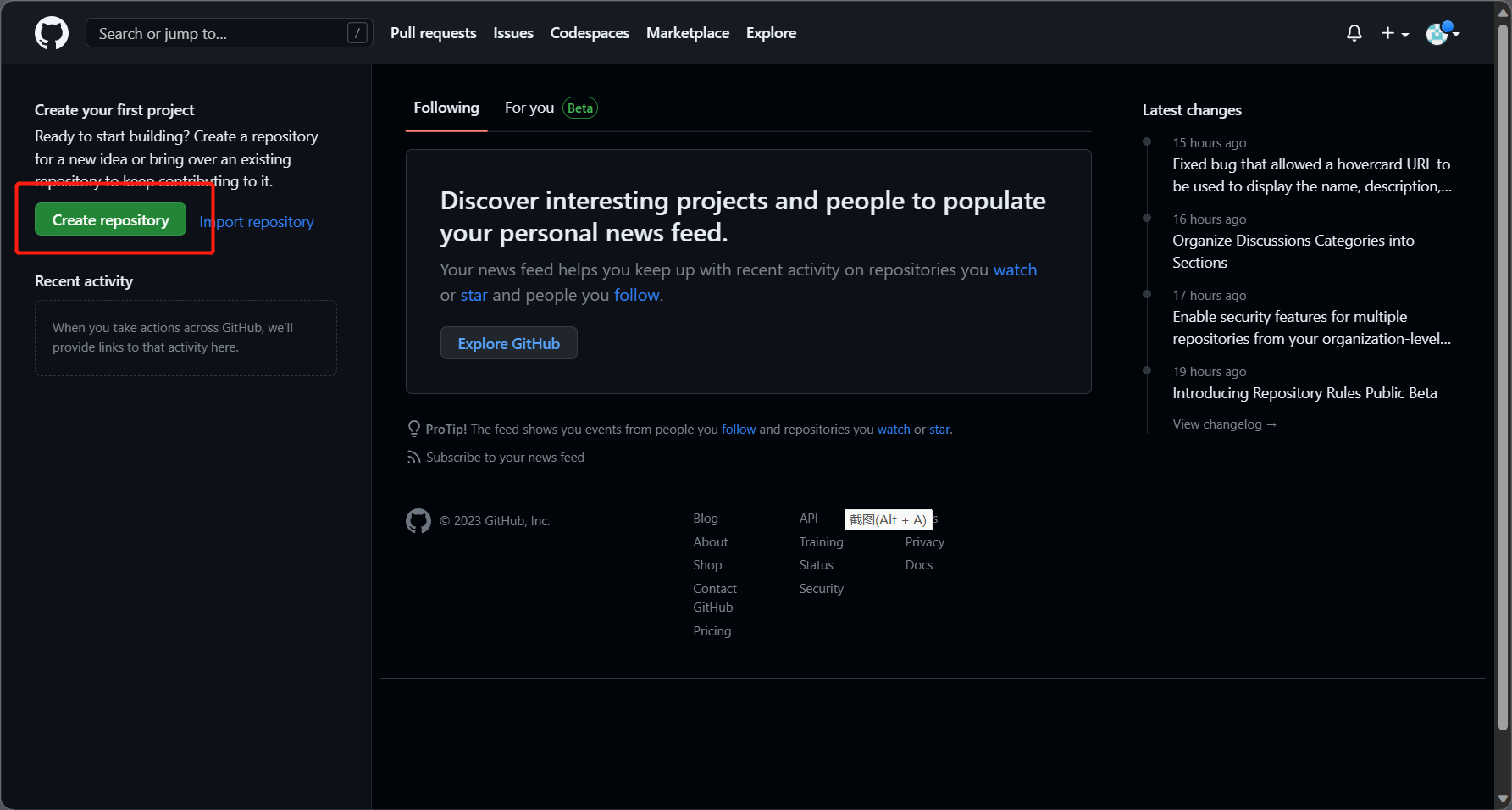Click the footer GitHub logo icon

coord(418,521)
